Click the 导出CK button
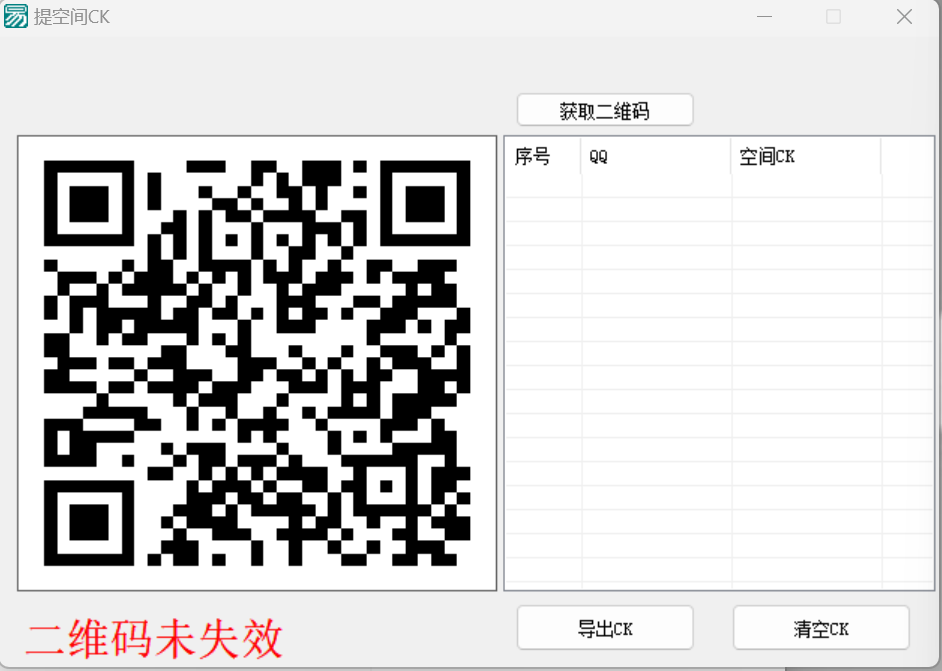 click(604, 627)
